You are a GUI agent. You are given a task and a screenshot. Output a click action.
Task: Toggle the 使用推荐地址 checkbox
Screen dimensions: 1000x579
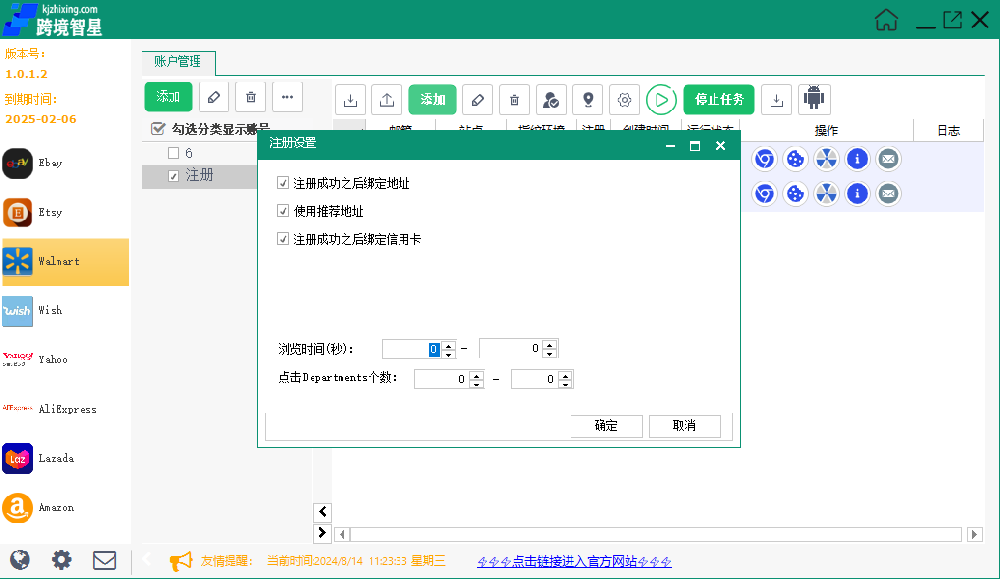283,210
